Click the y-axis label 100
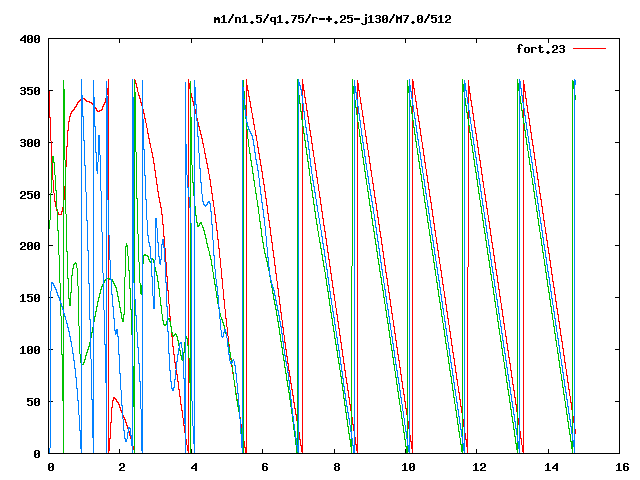Screen dimensions: 640x480 point(30,350)
